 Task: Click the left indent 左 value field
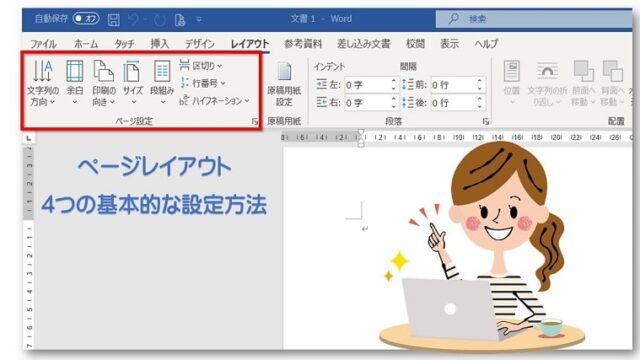[x=370, y=85]
